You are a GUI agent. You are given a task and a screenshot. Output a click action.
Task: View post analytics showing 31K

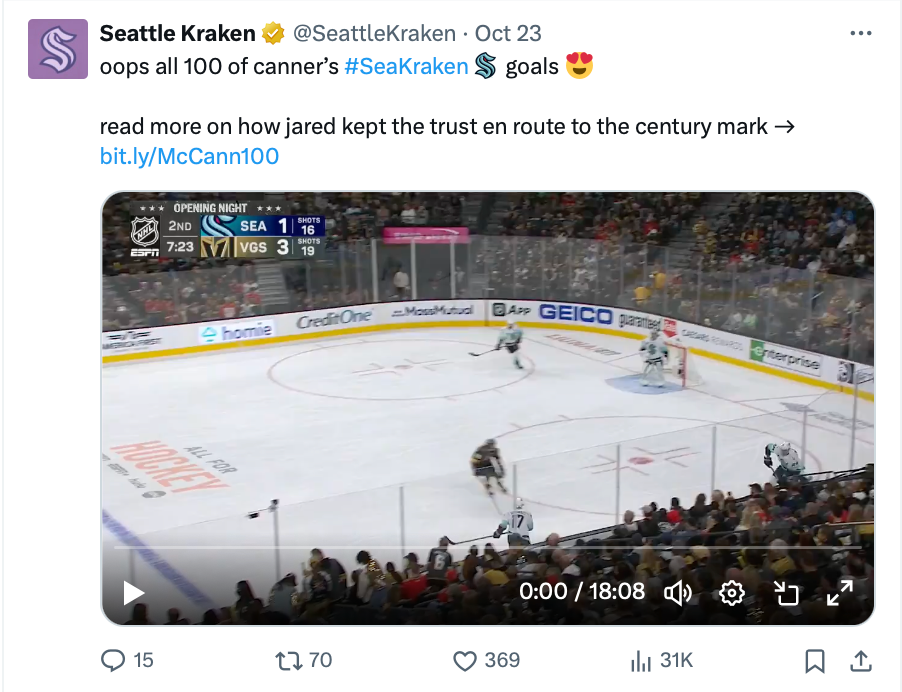[662, 660]
